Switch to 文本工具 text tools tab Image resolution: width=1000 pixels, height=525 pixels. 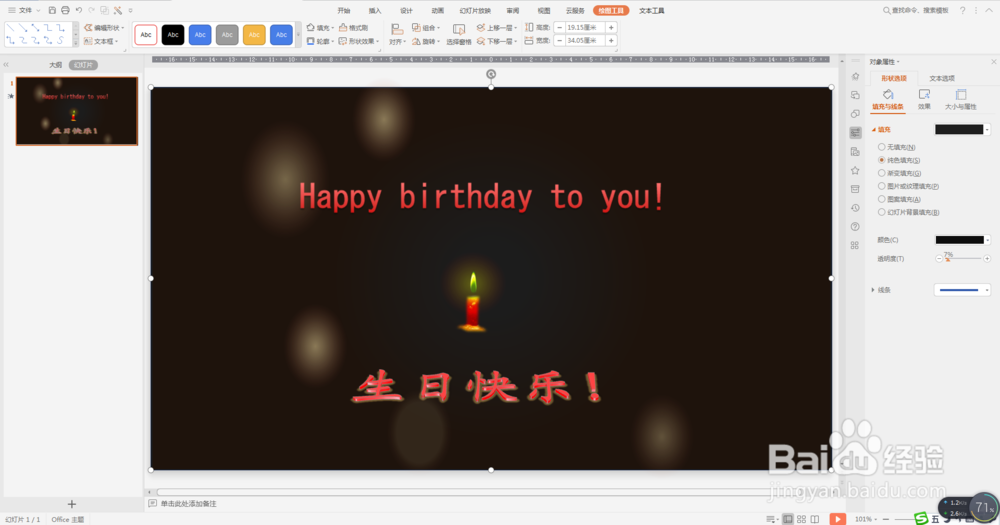[652, 10]
